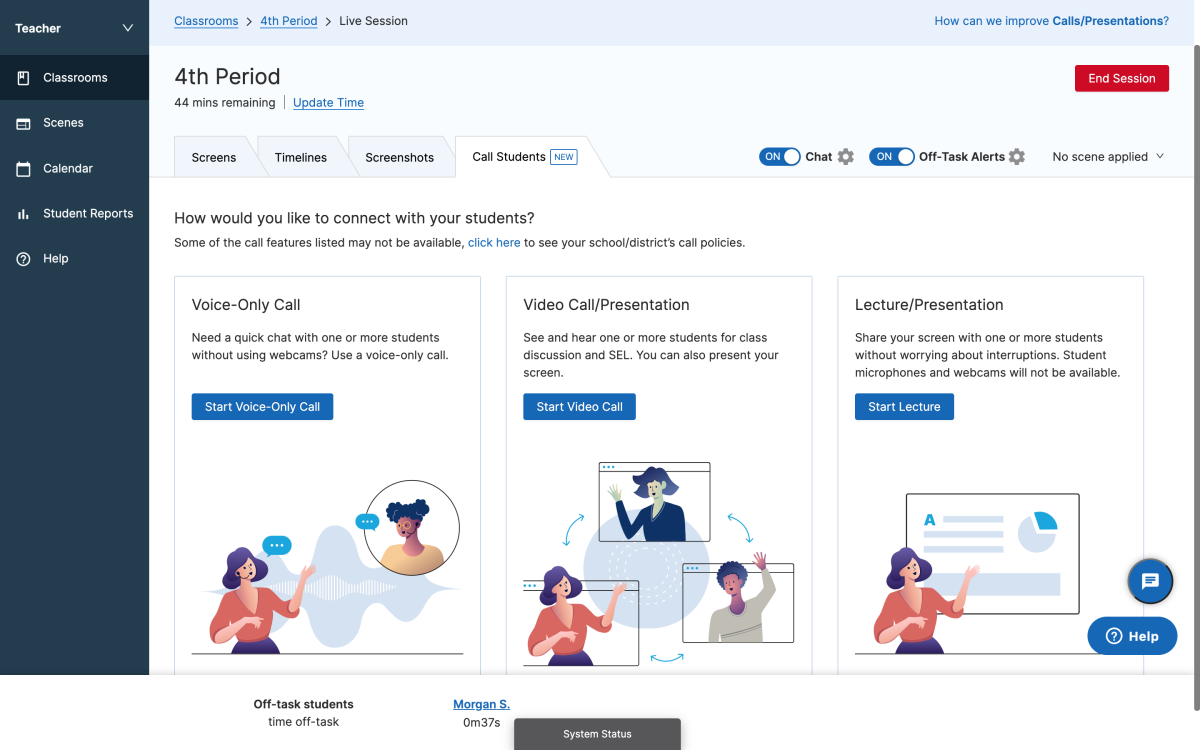Click the 'click here' call policies link

click(494, 243)
